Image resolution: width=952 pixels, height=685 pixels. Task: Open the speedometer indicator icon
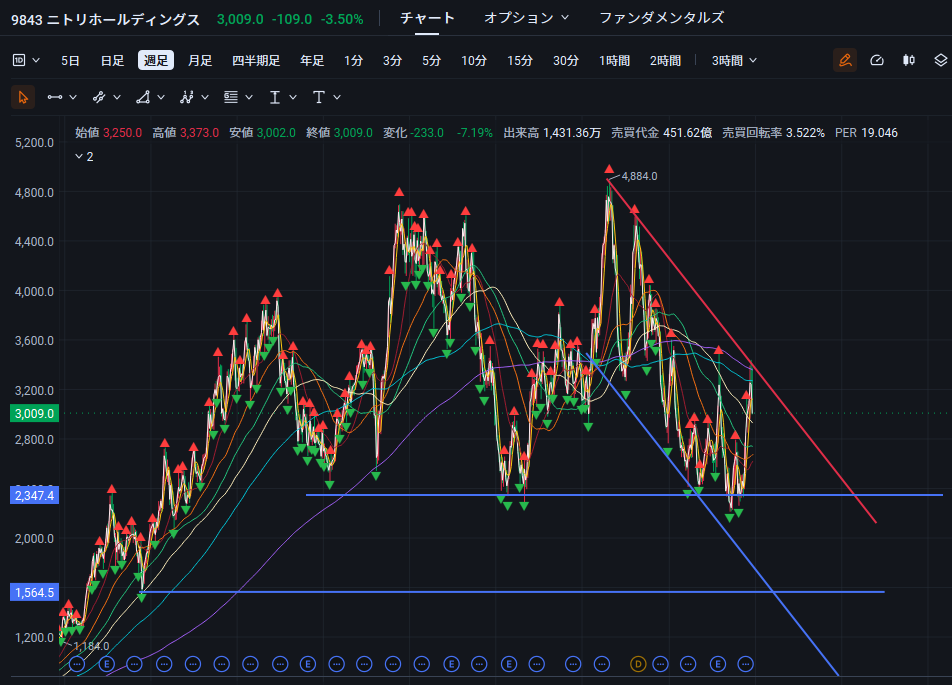click(877, 60)
